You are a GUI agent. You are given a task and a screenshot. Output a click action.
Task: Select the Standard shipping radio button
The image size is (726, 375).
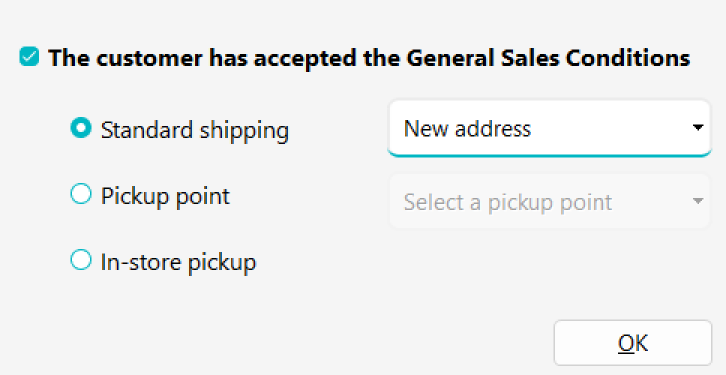tap(81, 128)
